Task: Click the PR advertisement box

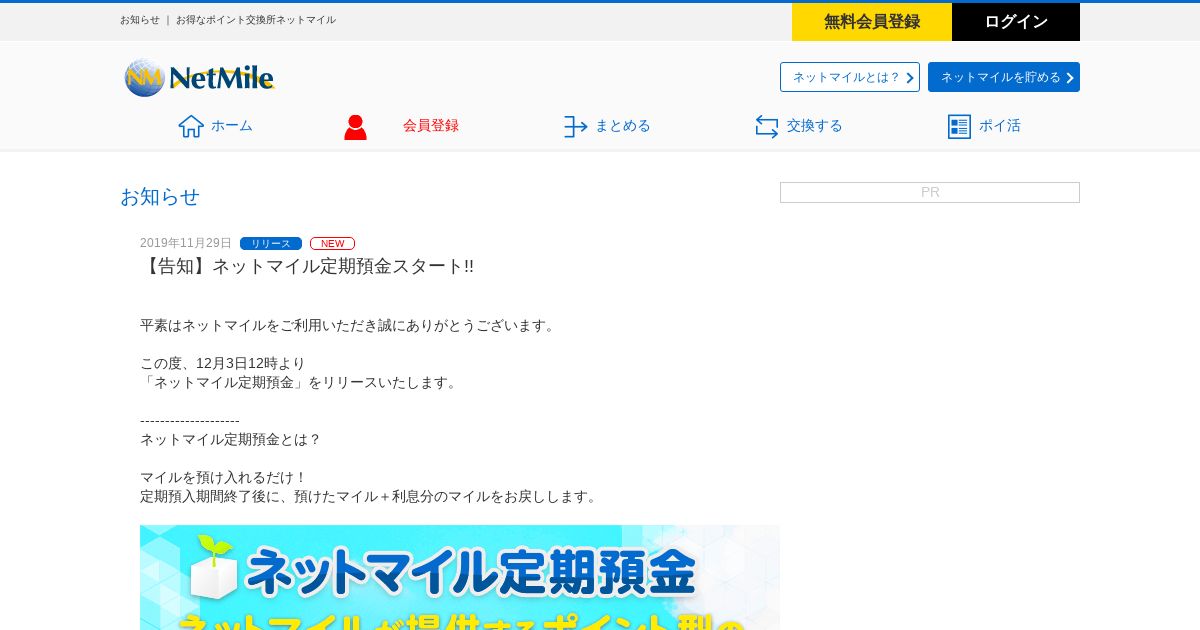Action: [930, 192]
